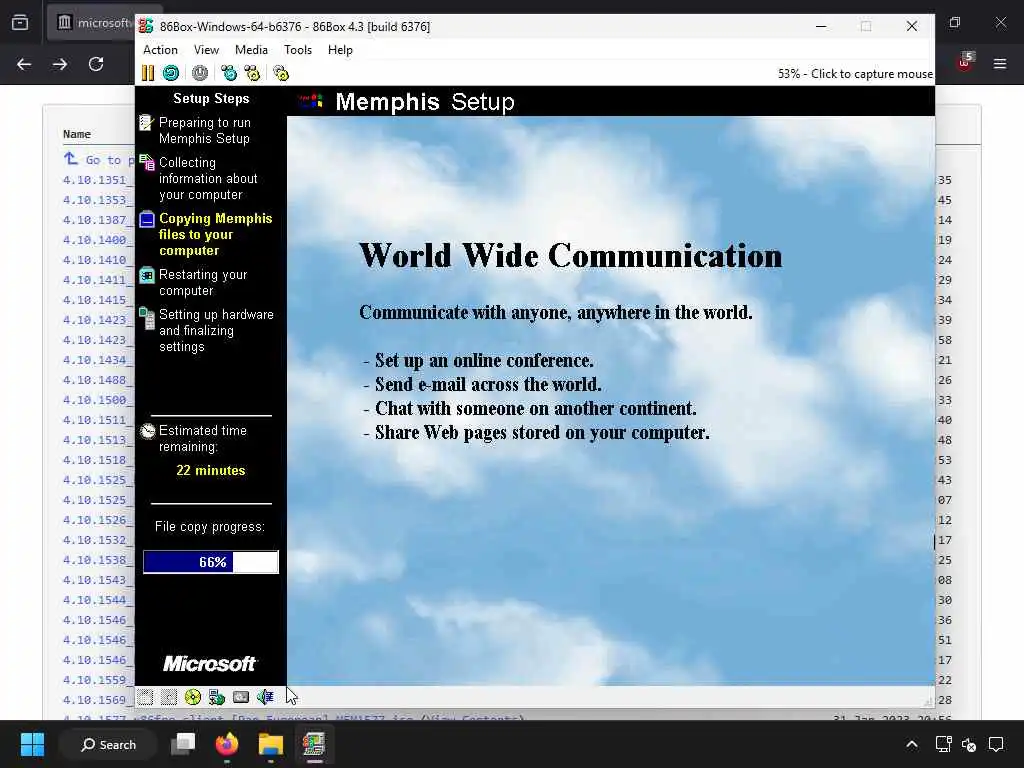Open the 4.10.1569_ file link

click(x=98, y=700)
